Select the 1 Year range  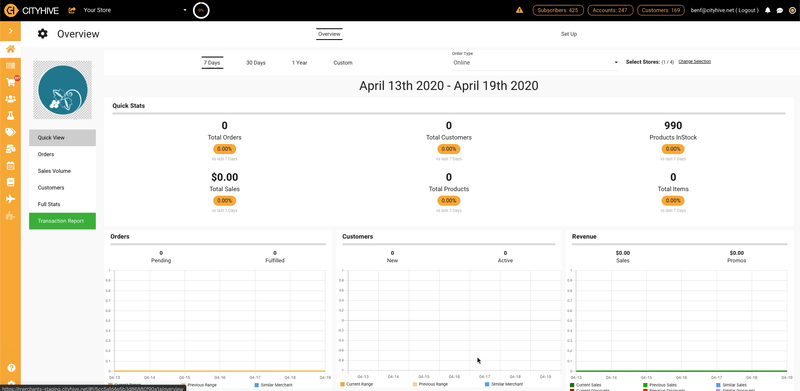(299, 63)
